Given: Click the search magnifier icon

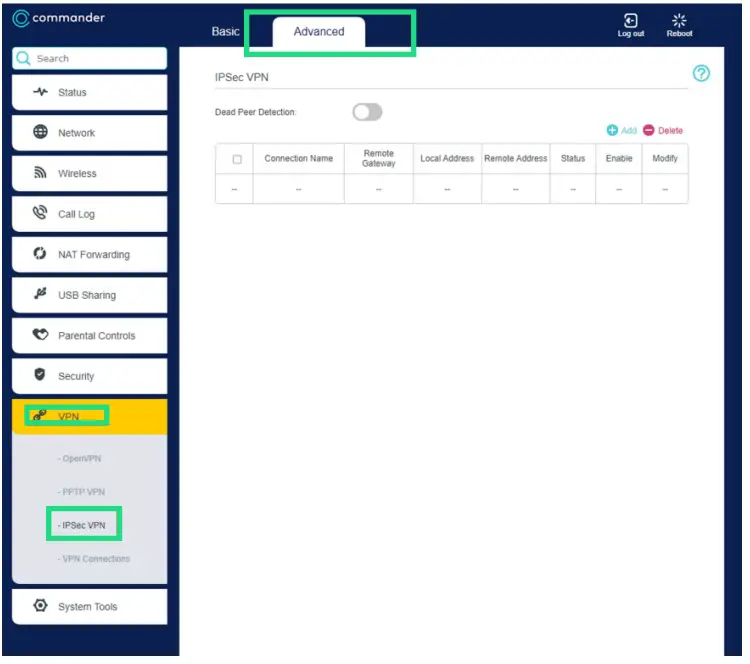Looking at the screenshot, I should pos(23,58).
